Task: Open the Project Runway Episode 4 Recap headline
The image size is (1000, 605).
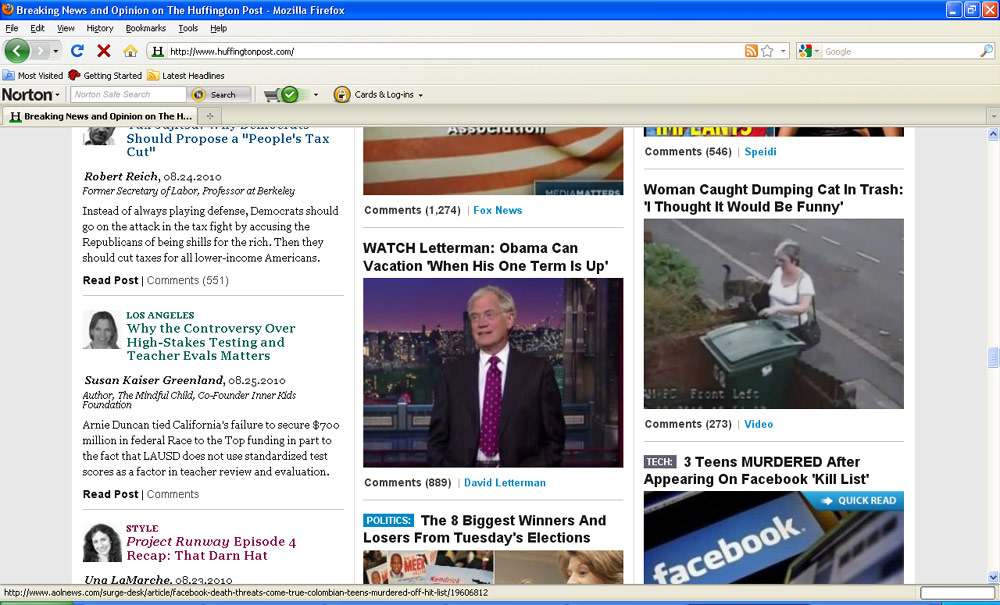Action: [x=211, y=548]
